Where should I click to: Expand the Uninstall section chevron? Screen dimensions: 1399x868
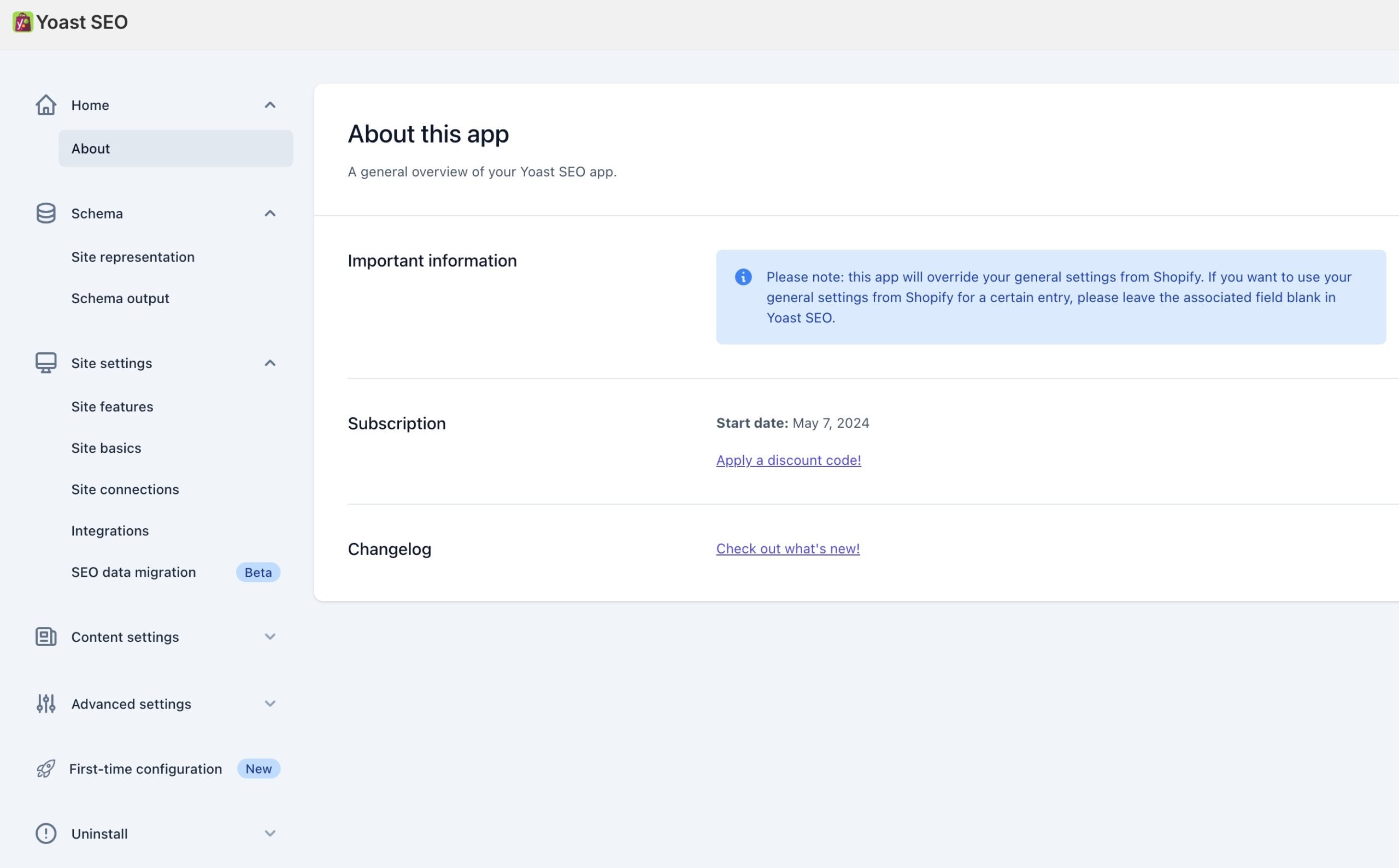(x=270, y=834)
